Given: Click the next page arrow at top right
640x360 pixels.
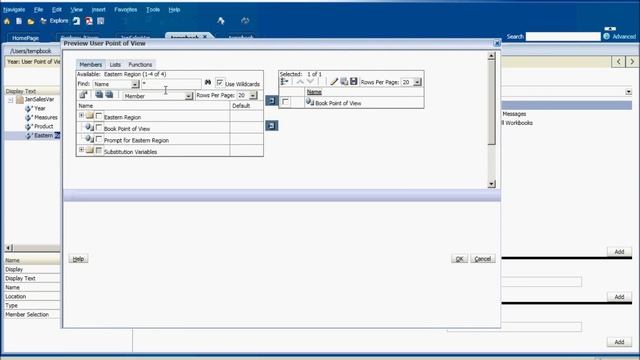Looking at the screenshot, I should pyautogui.click(x=632, y=62).
